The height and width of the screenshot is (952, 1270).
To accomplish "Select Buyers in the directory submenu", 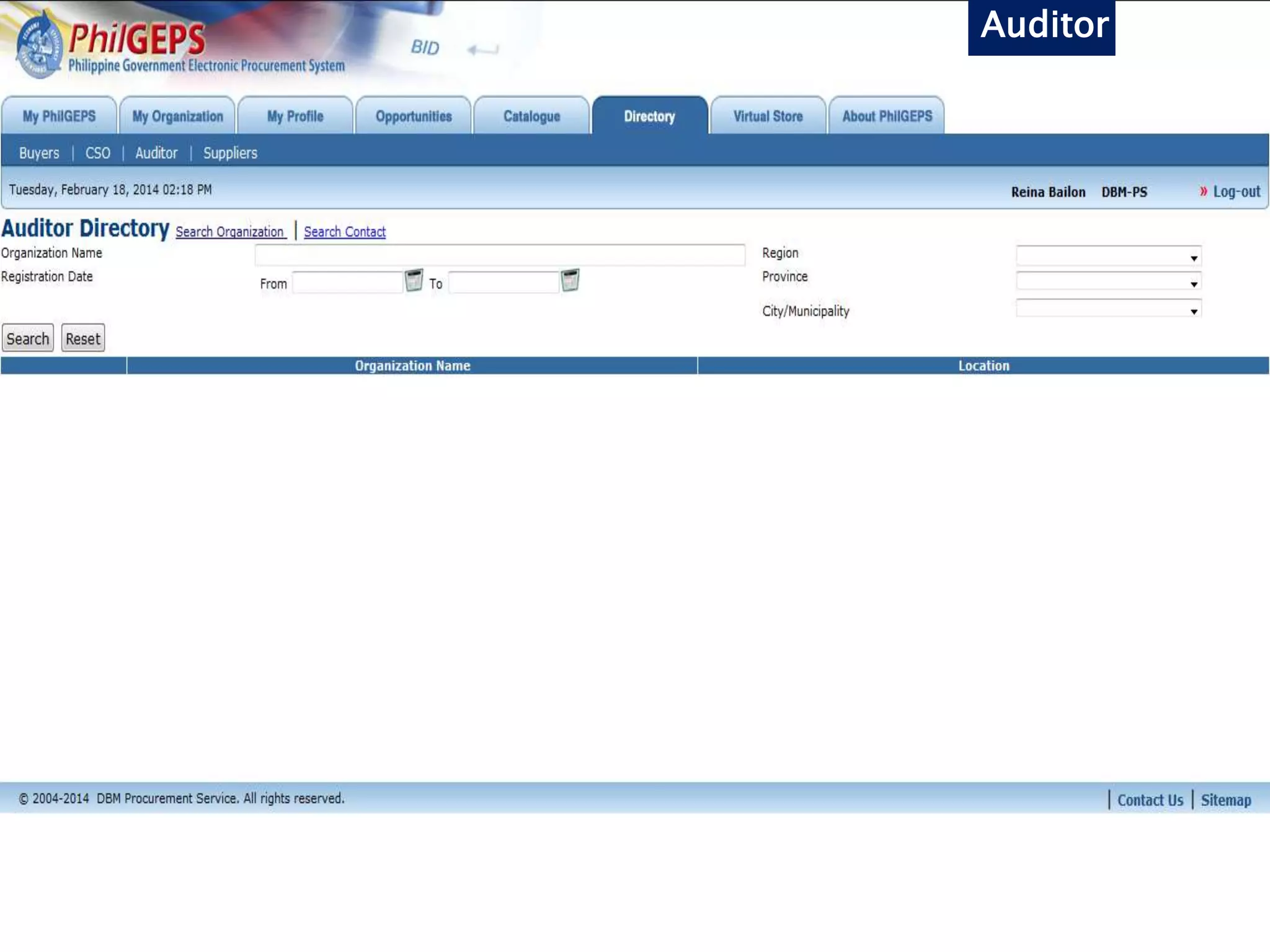I will click(x=39, y=153).
